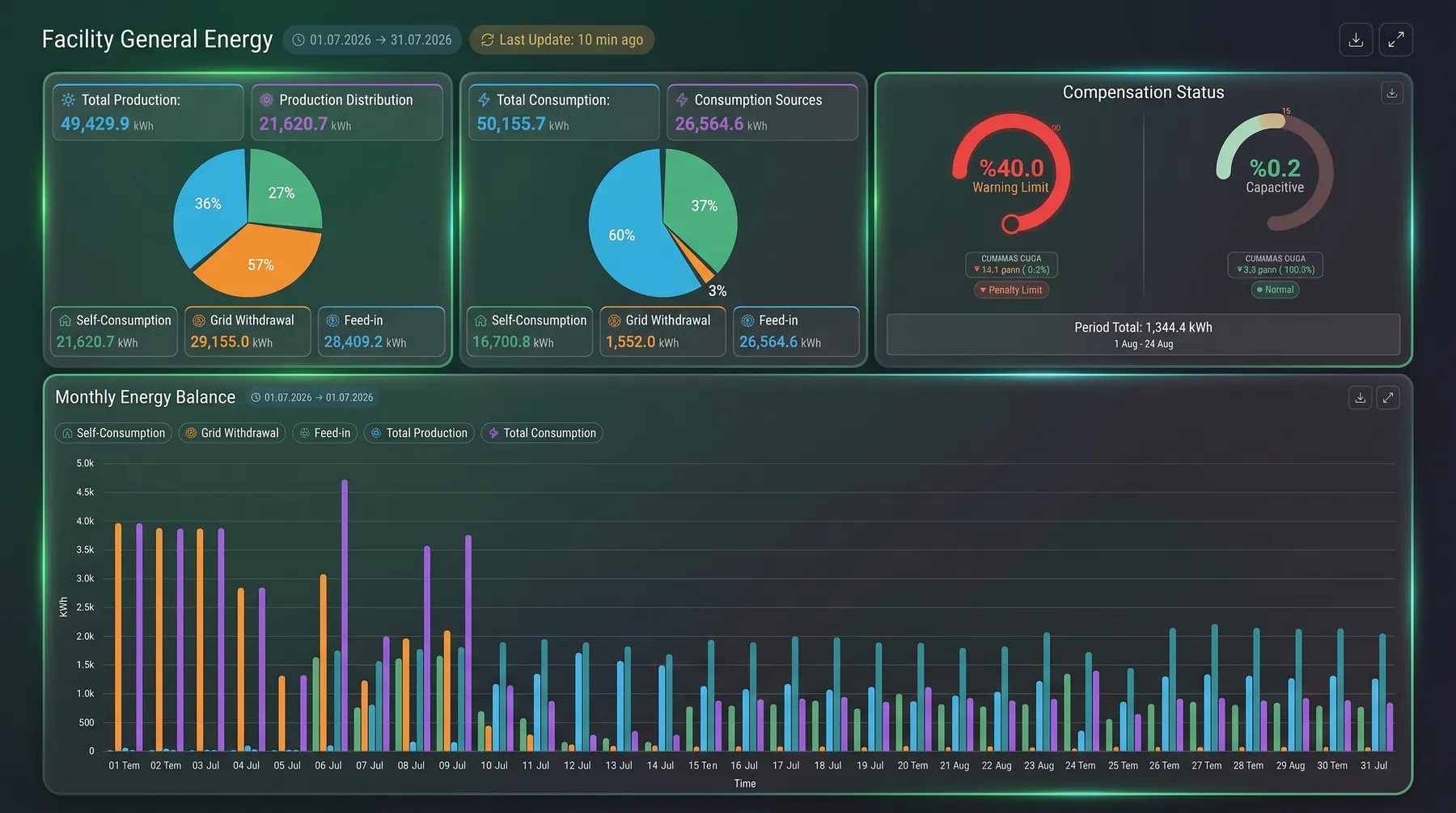Click the 06 Jul label on time axis
The image size is (1456, 813).
(x=328, y=765)
